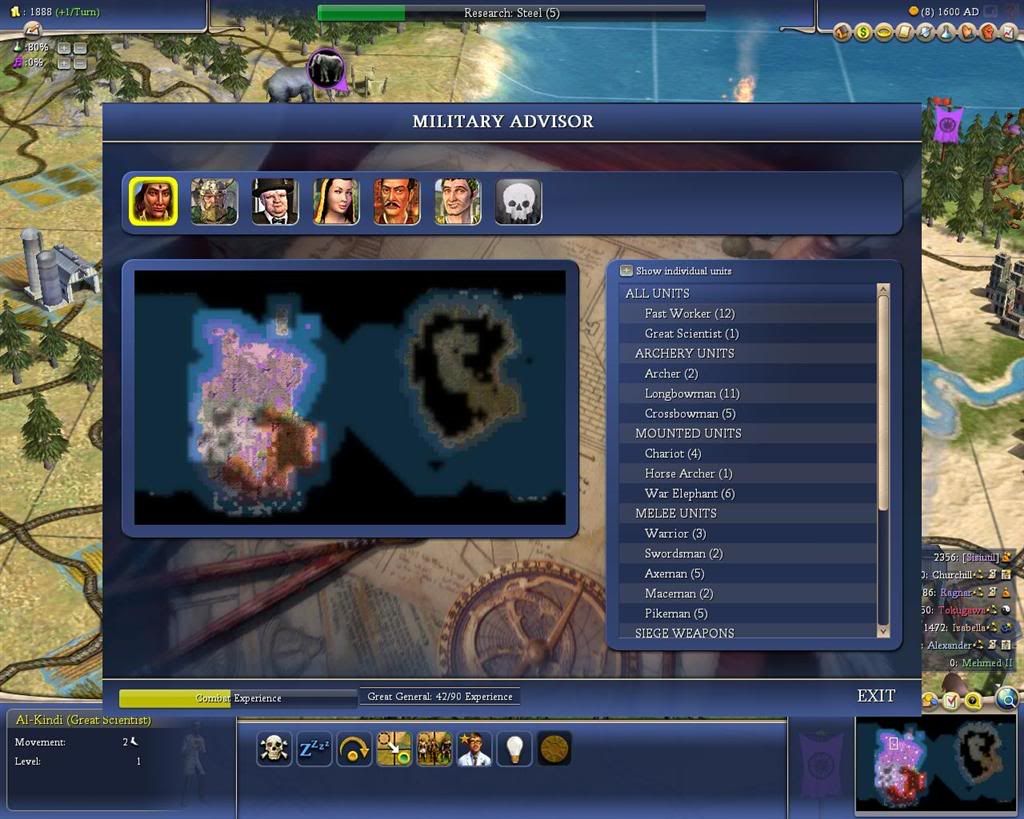Activate the Go To map action

[394, 748]
